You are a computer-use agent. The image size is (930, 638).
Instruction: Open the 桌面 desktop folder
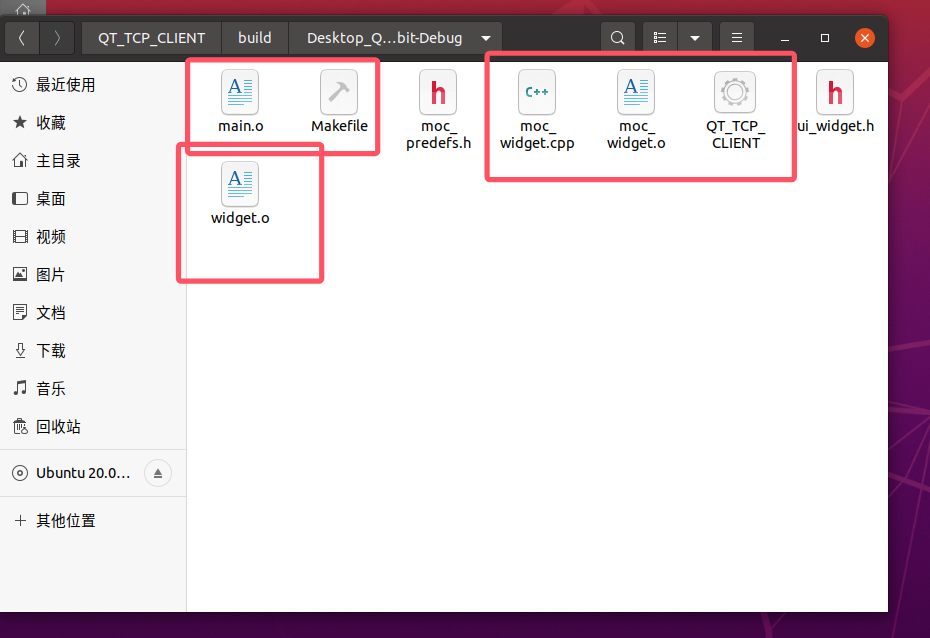[93, 199]
